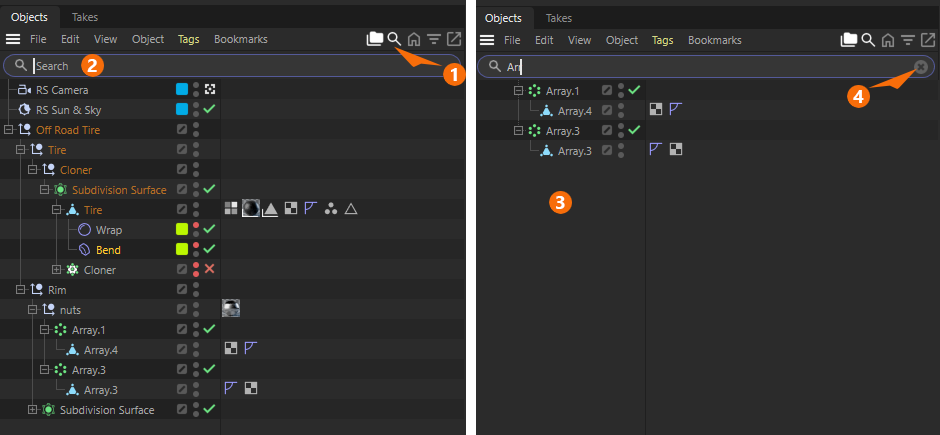Toggle the enable checkmark on right panel Array.3 generator

[634, 129]
